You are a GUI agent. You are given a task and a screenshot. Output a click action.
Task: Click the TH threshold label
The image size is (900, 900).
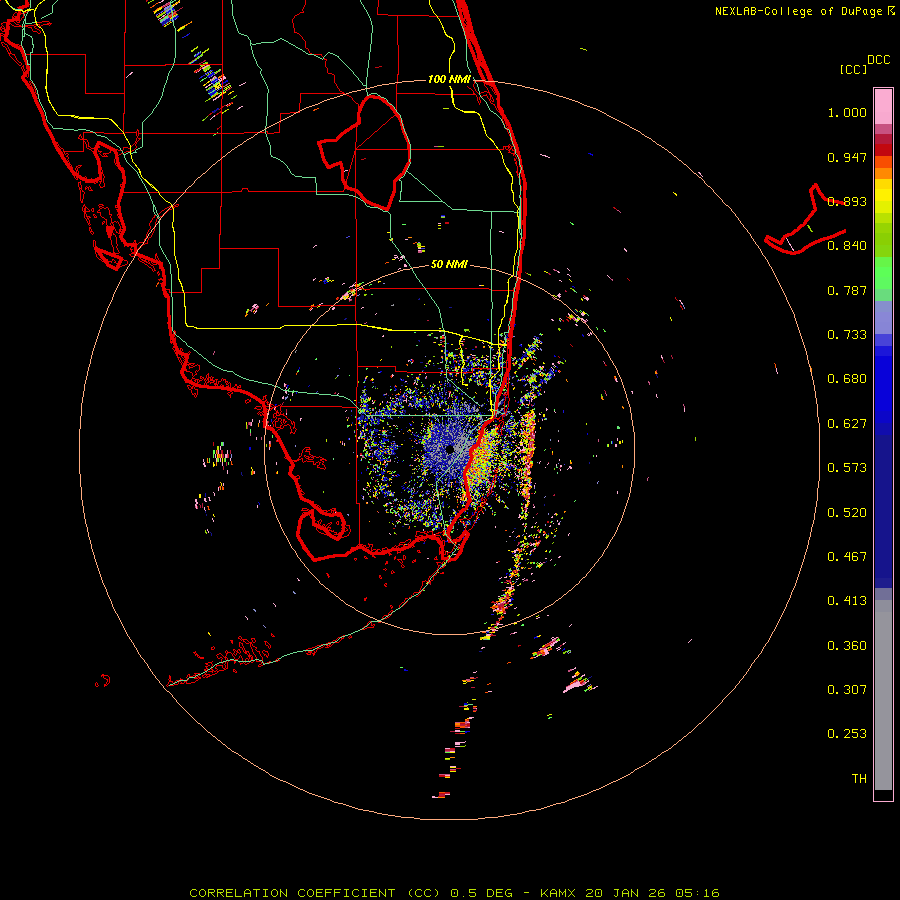pos(859,779)
